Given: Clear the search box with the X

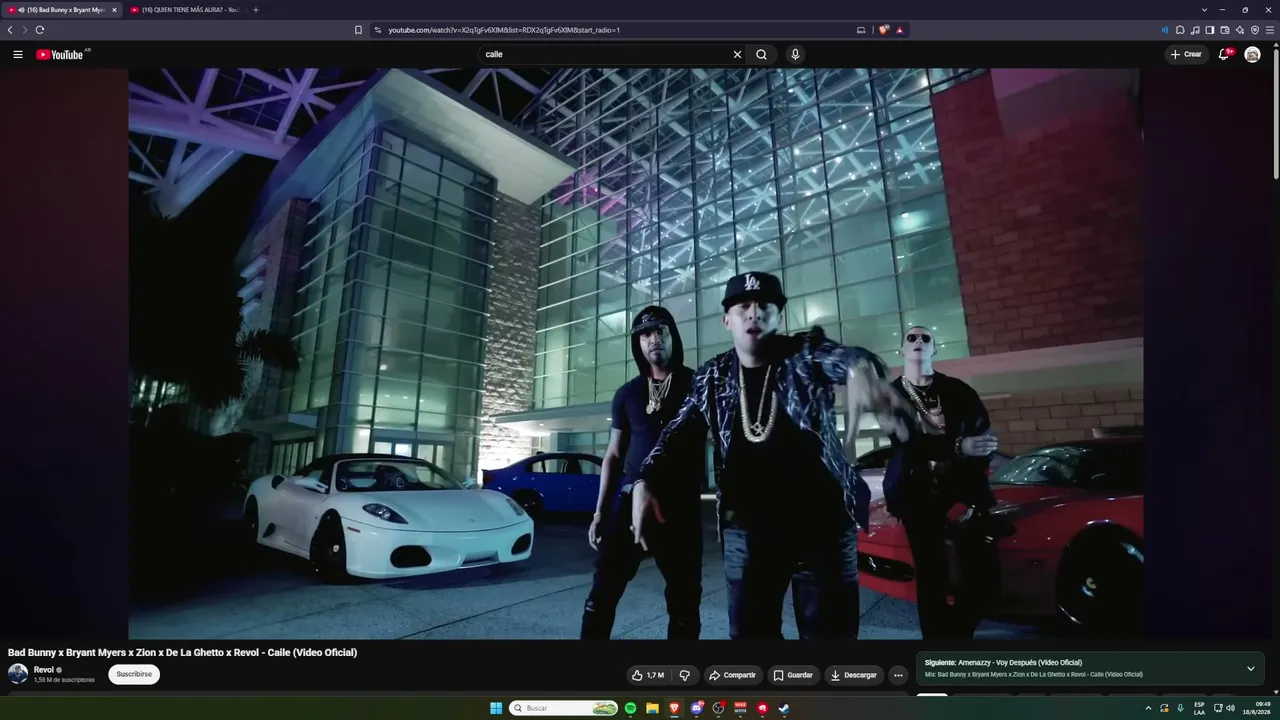Looking at the screenshot, I should (x=738, y=54).
